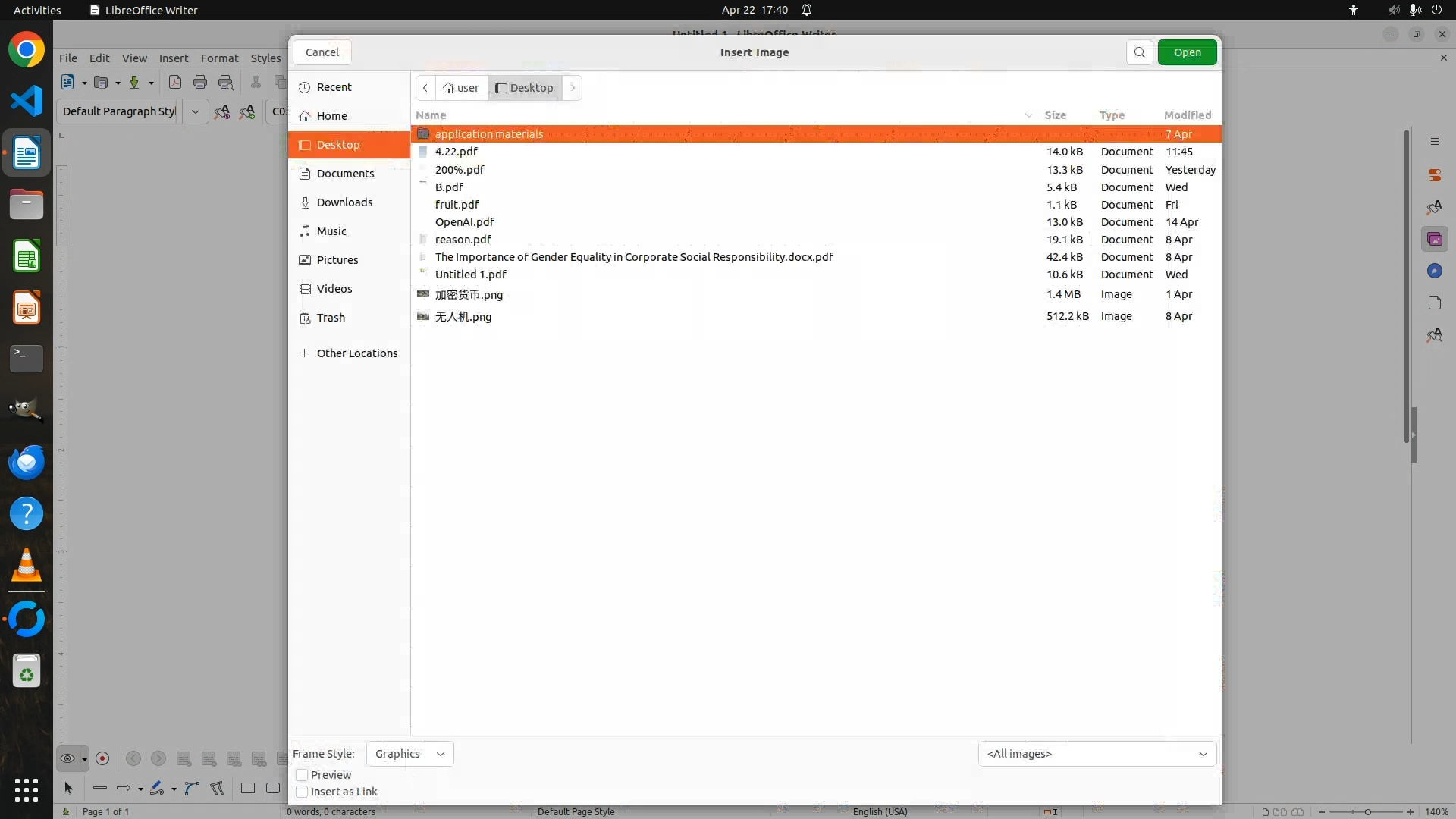Enable the Preview checkbox
This screenshot has width=1456, height=819.
[x=302, y=775]
